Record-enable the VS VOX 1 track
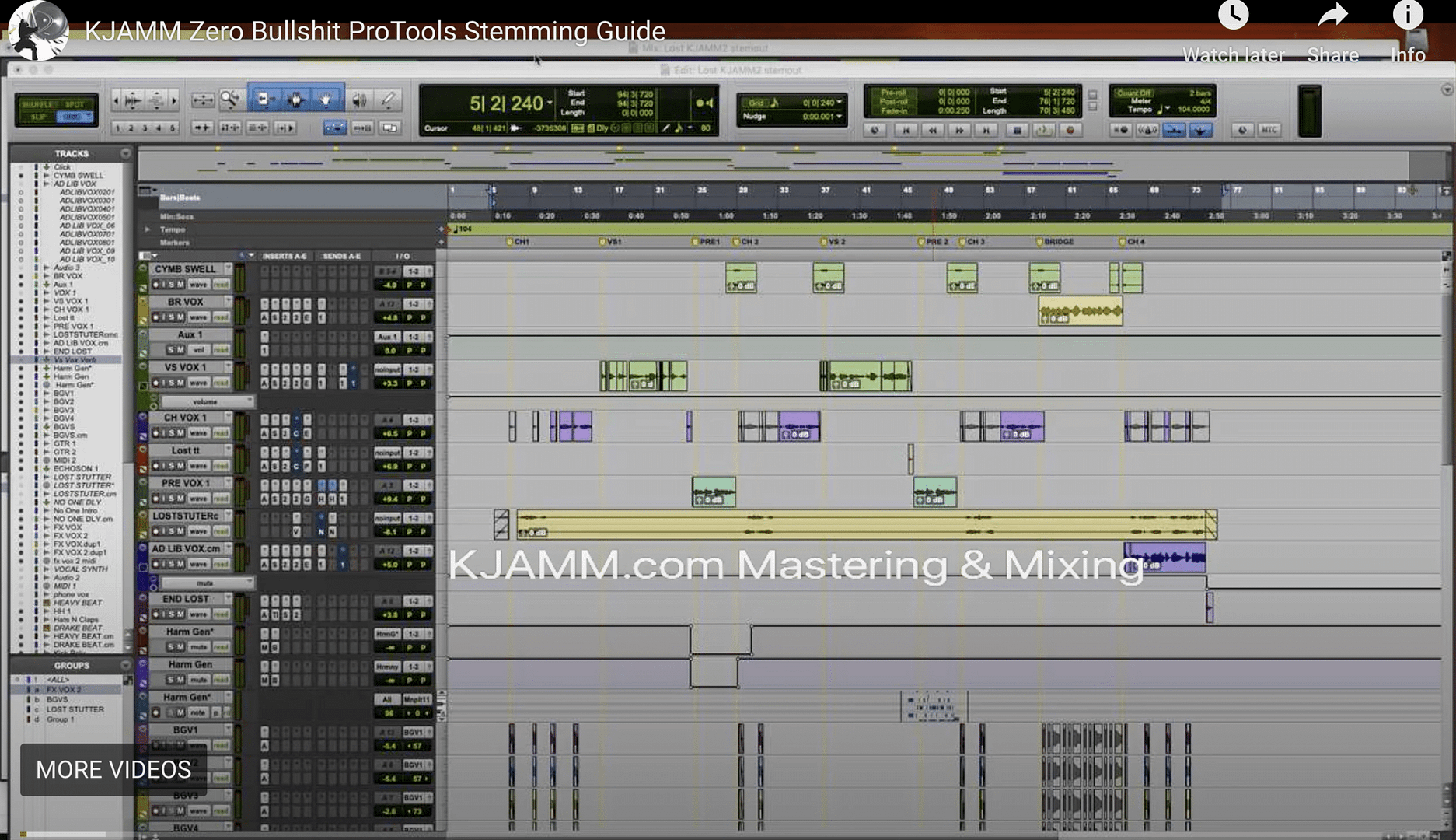Screen dimensions: 1456x840 [x=156, y=383]
